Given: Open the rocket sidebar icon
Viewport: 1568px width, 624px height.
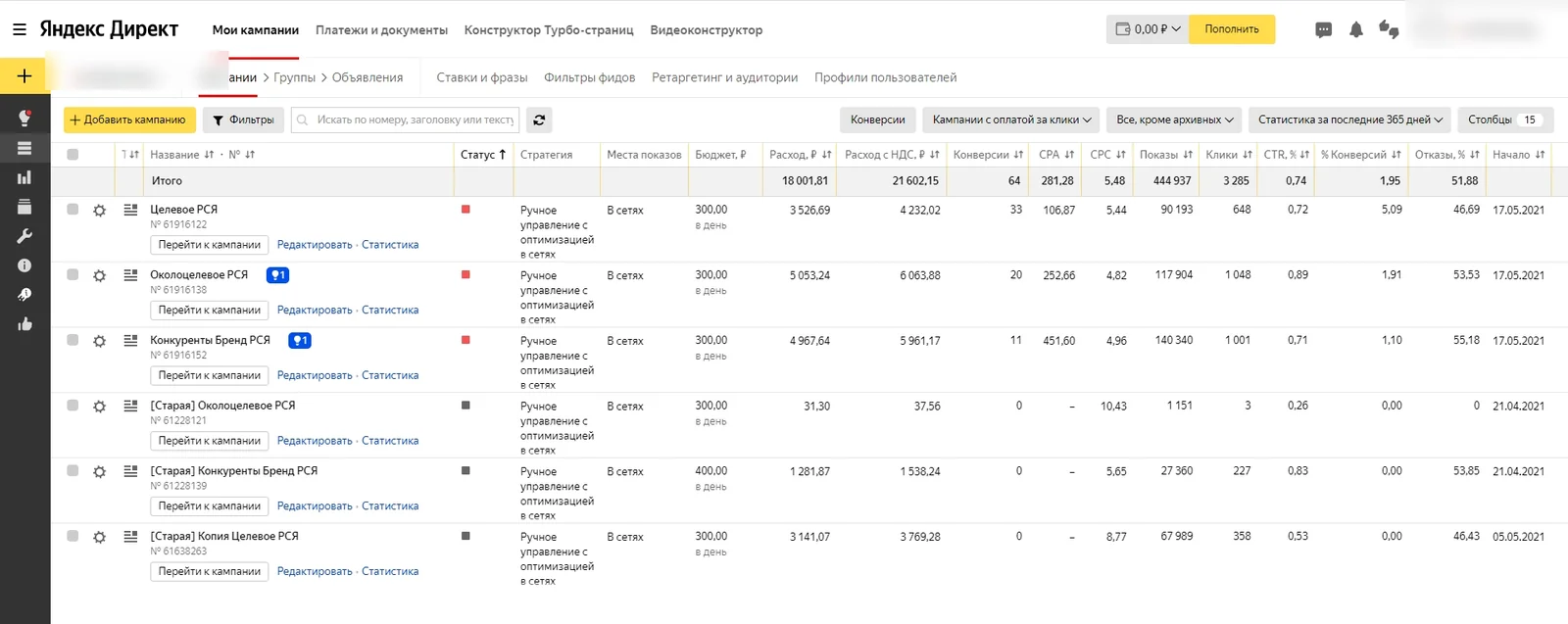Looking at the screenshot, I should click(24, 295).
